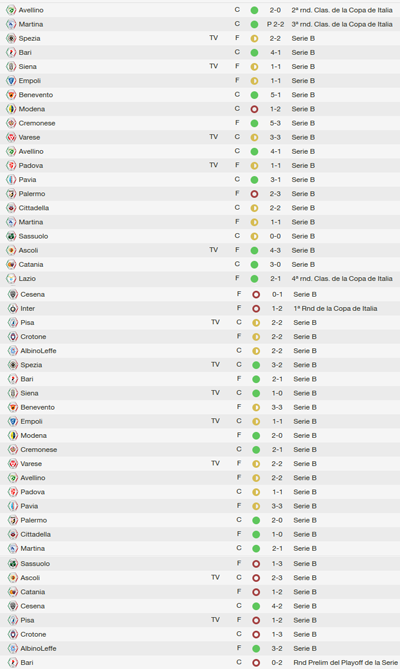The image size is (400, 670).
Task: View the 5-3 result against Cremonese
Action: tap(275, 123)
